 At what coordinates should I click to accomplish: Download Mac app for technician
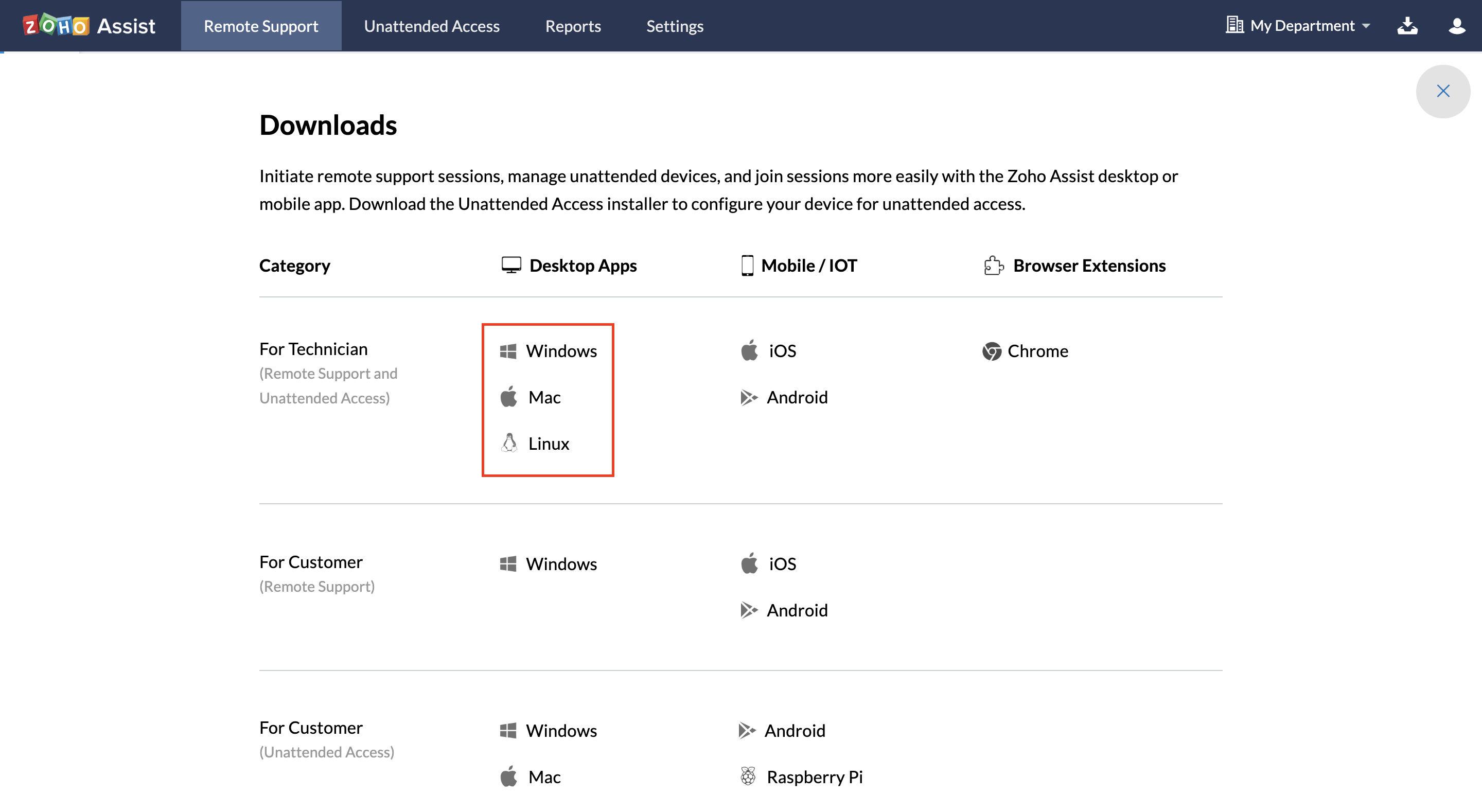click(x=544, y=398)
